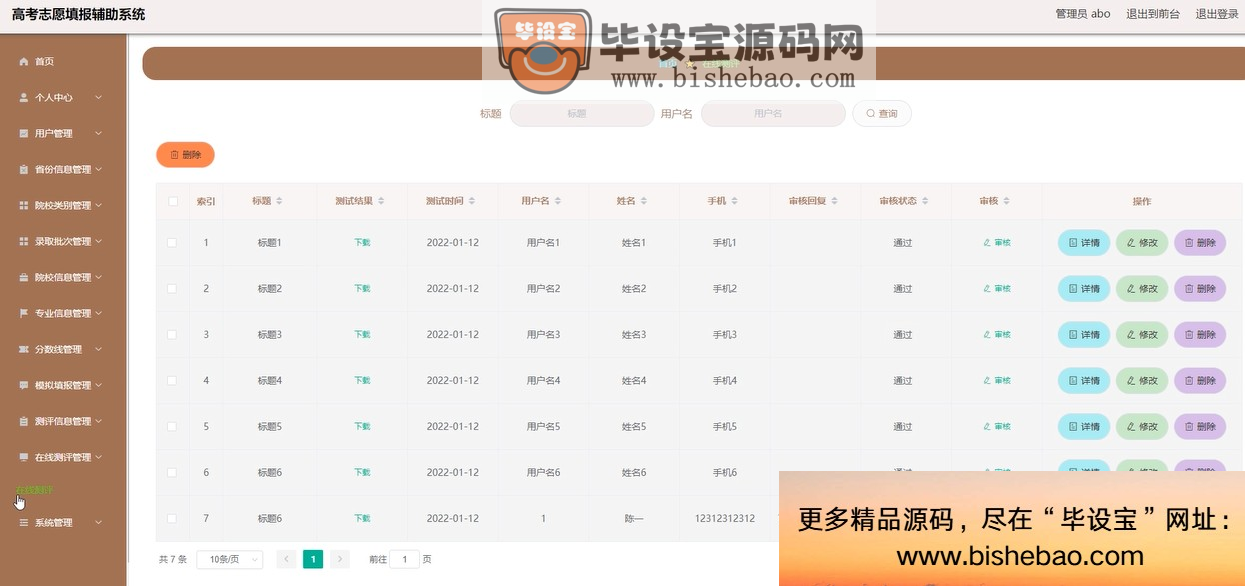Sort by the 用户名 column arrows
1245x586 pixels.
pyautogui.click(x=558, y=201)
